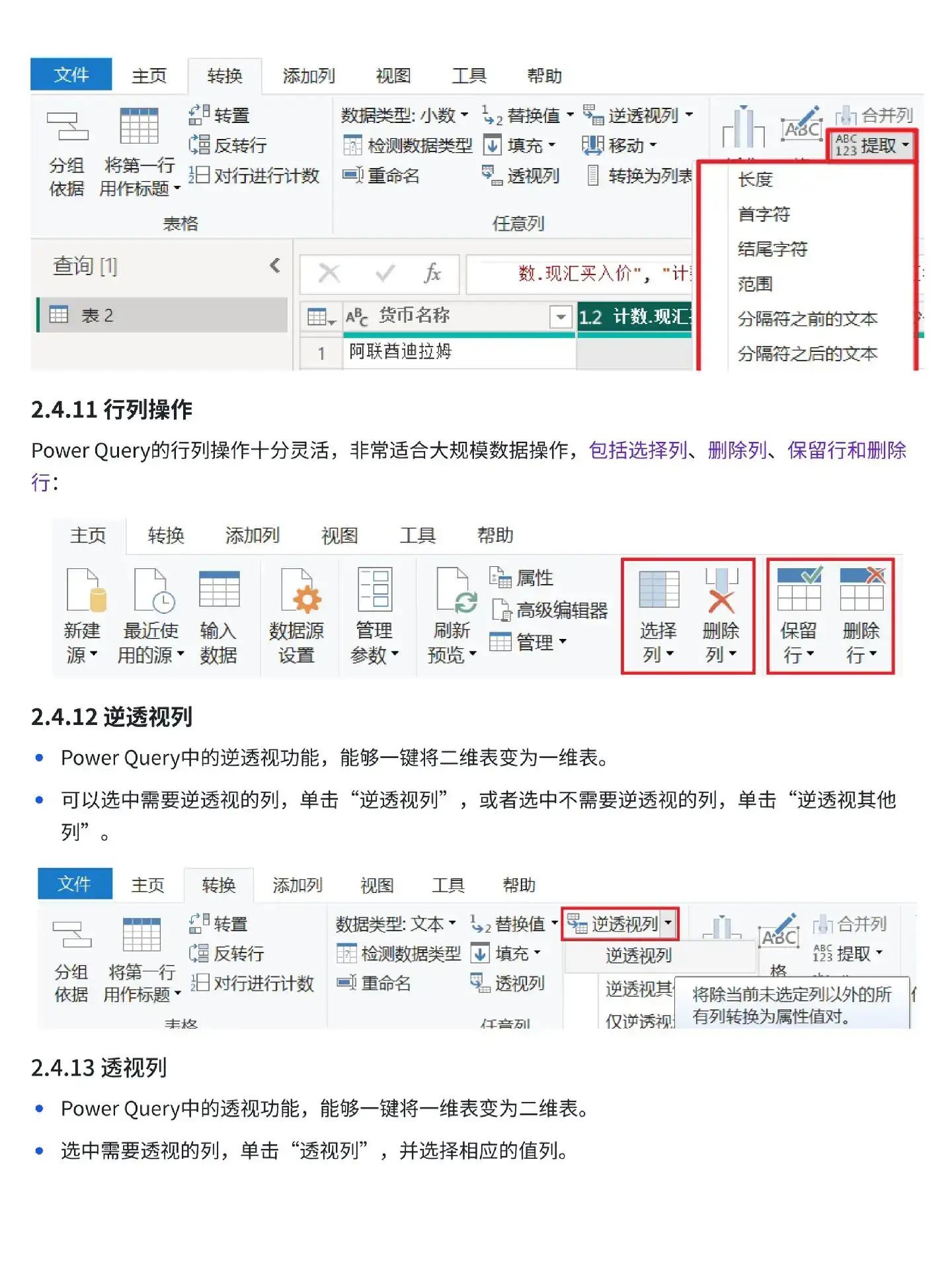
Task: Switch to 主页 tab in top ribbon
Action: (149, 75)
